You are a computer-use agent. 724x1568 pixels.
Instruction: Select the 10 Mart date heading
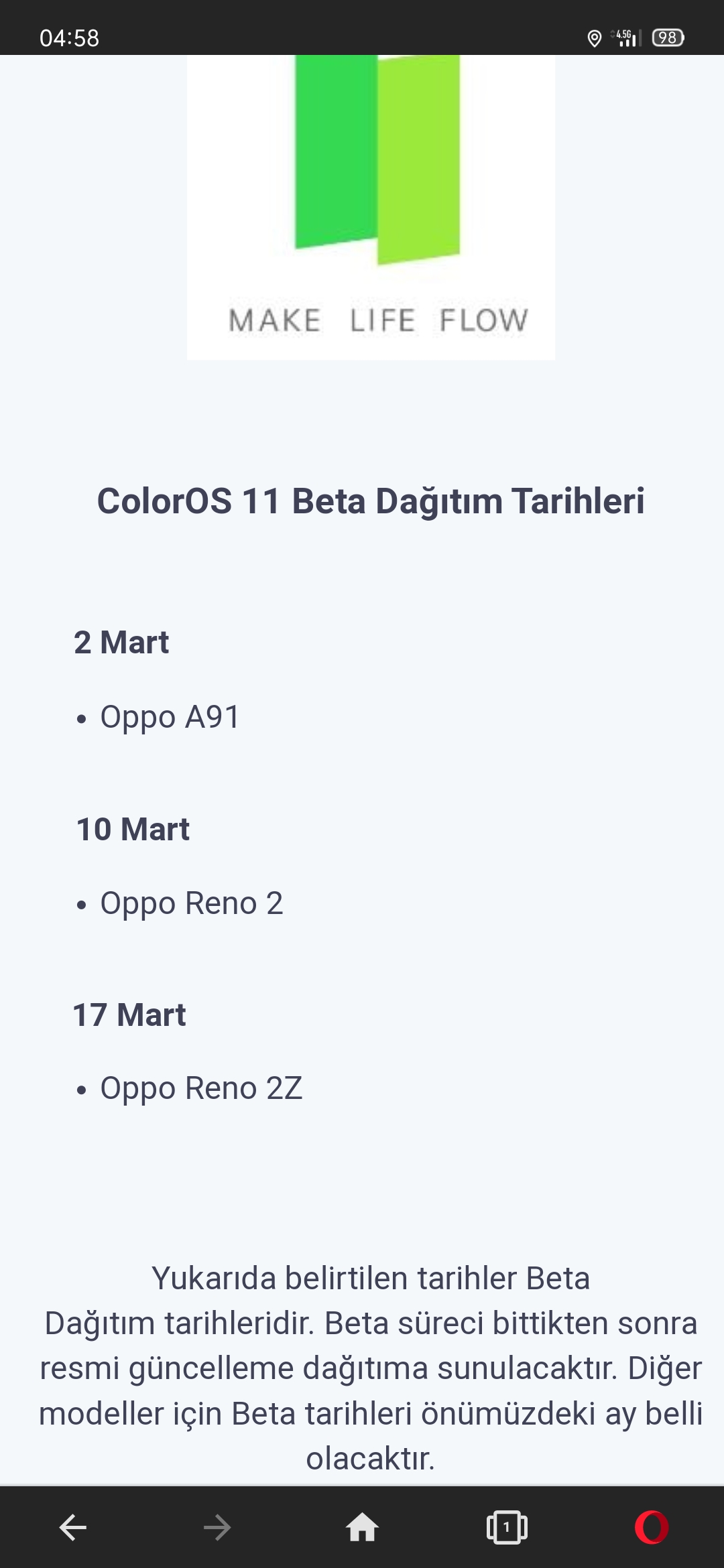click(133, 829)
